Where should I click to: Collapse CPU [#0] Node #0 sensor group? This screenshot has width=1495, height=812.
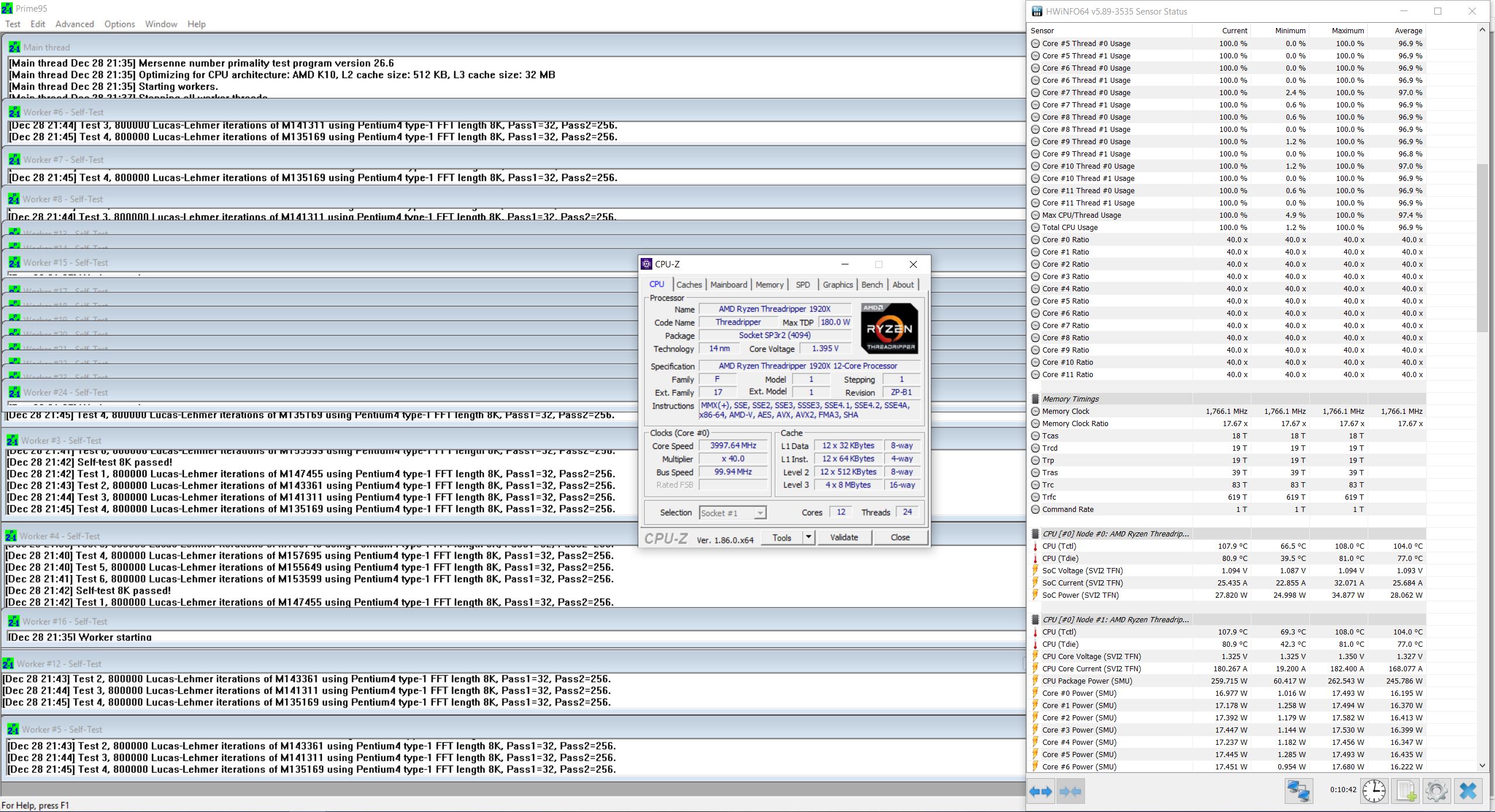point(1035,534)
